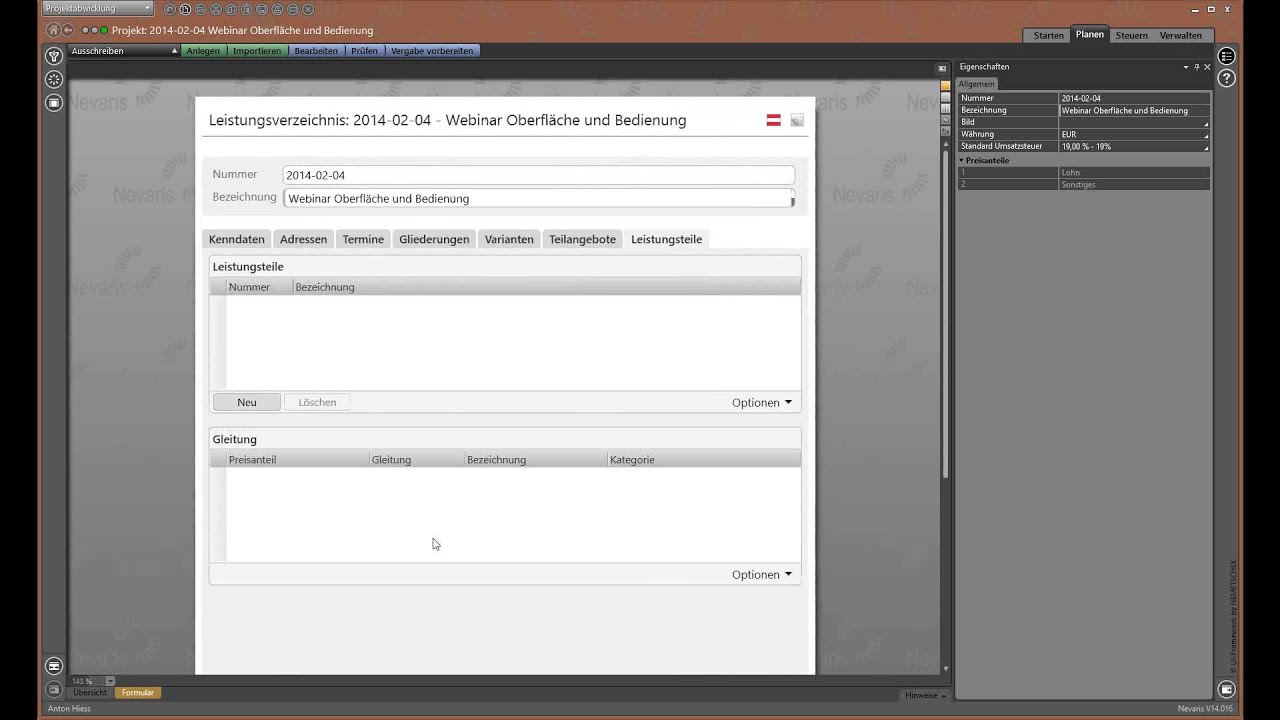Switch to the Planen tab
Image resolution: width=1280 pixels, height=720 pixels.
1089,34
